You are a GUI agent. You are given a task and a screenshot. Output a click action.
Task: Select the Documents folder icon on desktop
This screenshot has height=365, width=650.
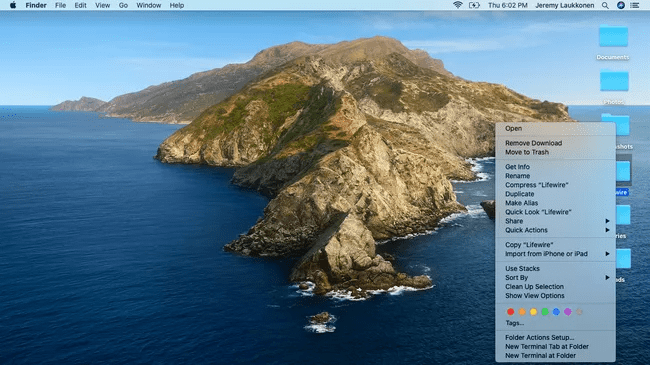(613, 36)
